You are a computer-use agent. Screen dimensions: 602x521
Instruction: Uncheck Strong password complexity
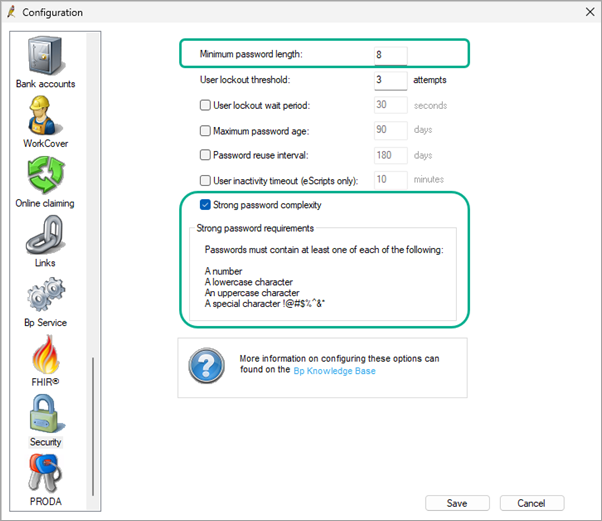coord(205,205)
